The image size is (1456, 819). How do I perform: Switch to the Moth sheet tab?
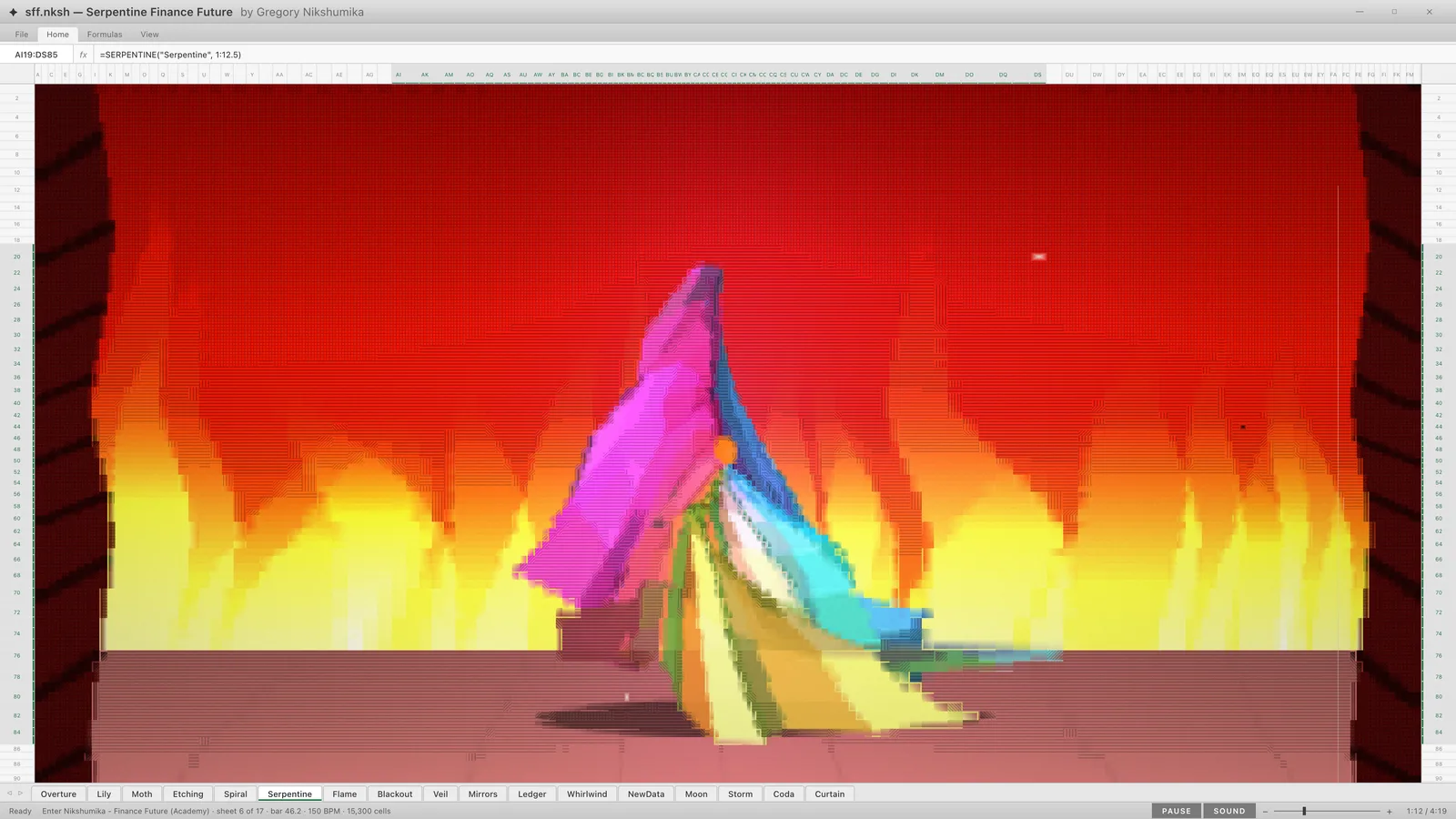coord(142,794)
